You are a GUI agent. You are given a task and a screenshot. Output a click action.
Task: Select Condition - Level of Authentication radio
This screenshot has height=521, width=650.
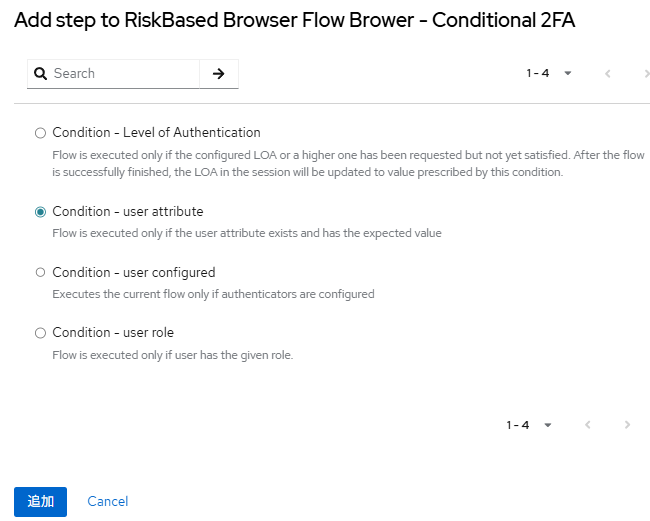tap(40, 133)
